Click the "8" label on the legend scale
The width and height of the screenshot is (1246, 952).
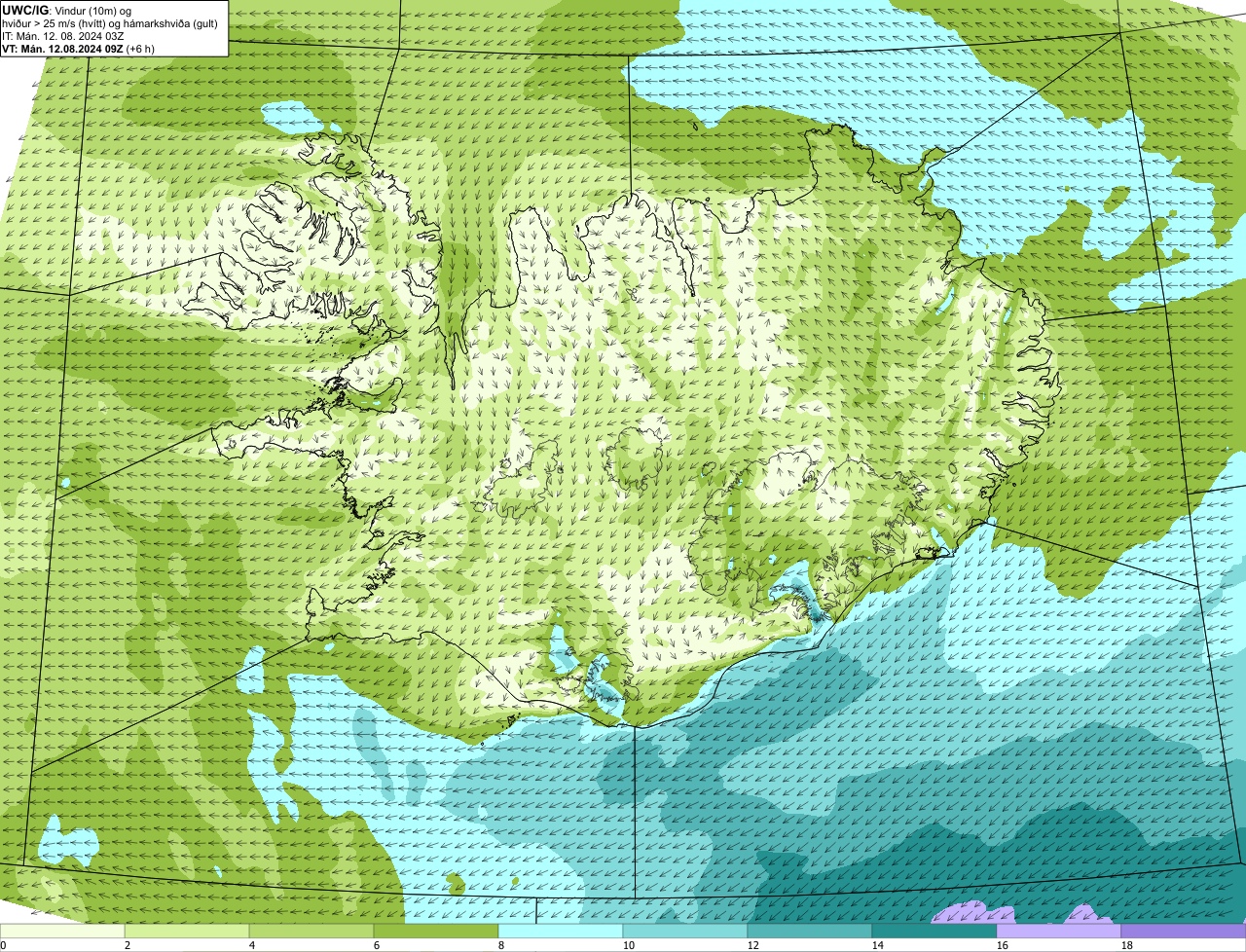(501, 945)
